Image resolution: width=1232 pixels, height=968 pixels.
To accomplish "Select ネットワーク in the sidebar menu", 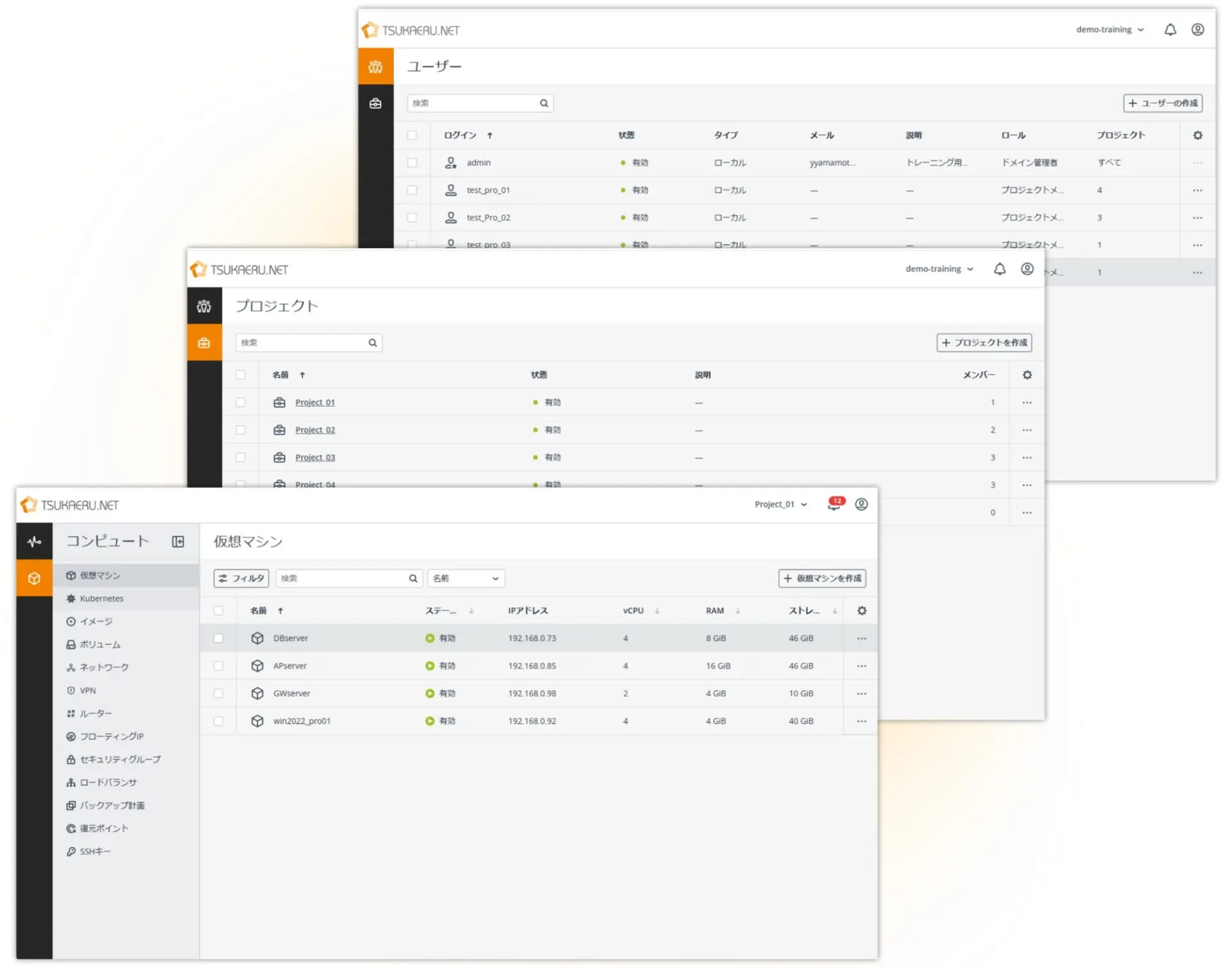I will [x=104, y=667].
